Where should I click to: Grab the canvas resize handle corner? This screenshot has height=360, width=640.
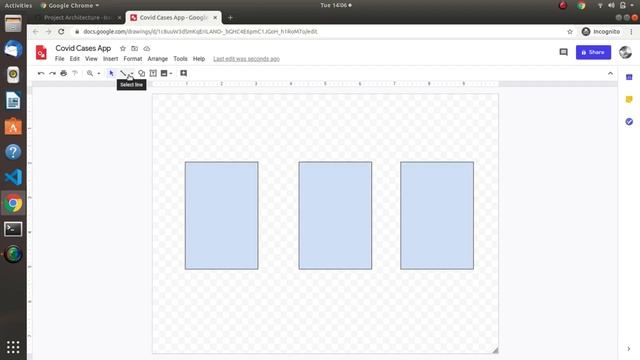(x=495, y=350)
